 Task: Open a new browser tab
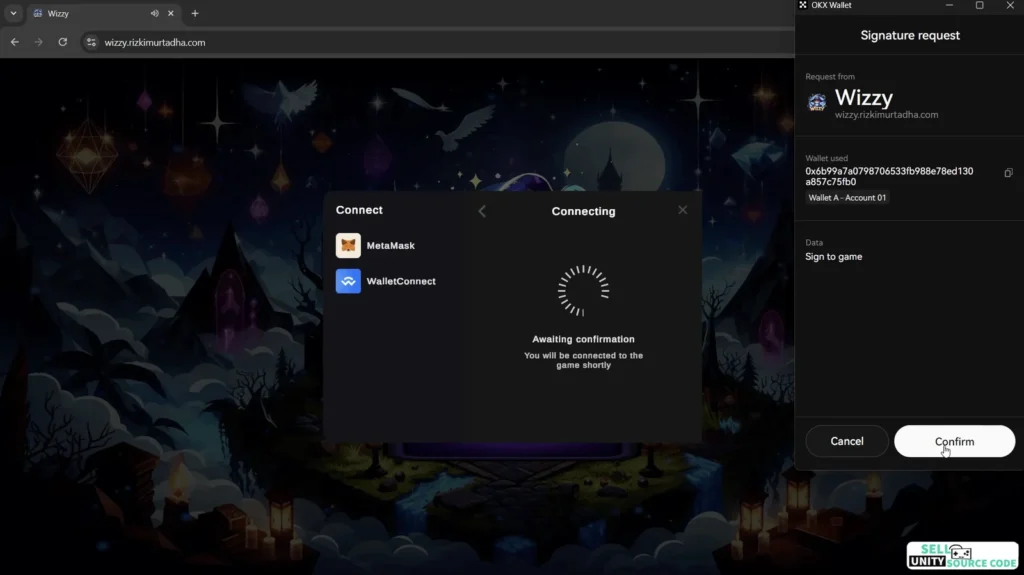click(x=195, y=14)
